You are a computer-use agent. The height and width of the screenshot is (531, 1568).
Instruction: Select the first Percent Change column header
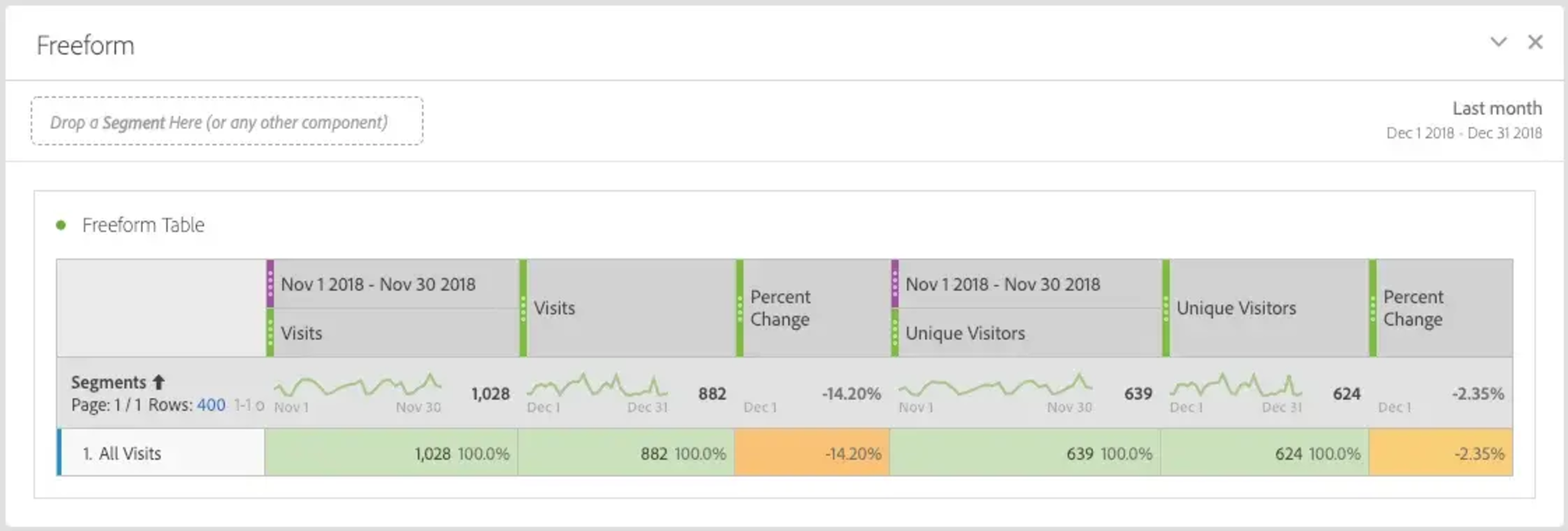click(x=780, y=308)
